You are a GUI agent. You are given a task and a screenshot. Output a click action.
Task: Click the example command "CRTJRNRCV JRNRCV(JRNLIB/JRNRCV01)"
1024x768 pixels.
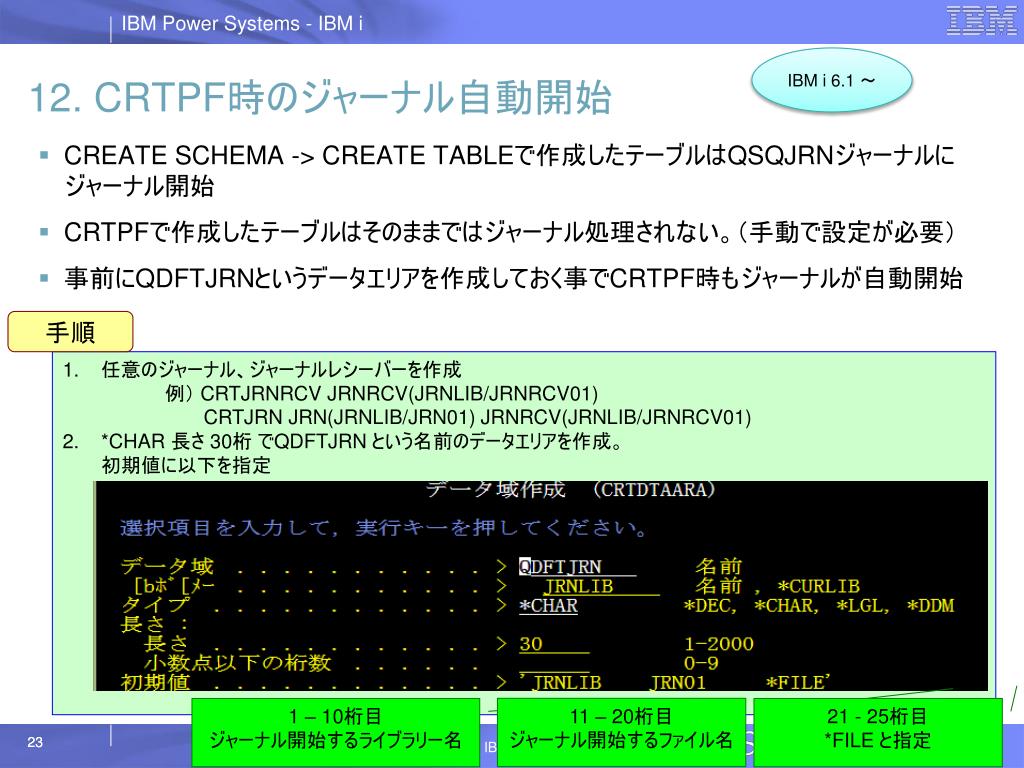(x=399, y=394)
